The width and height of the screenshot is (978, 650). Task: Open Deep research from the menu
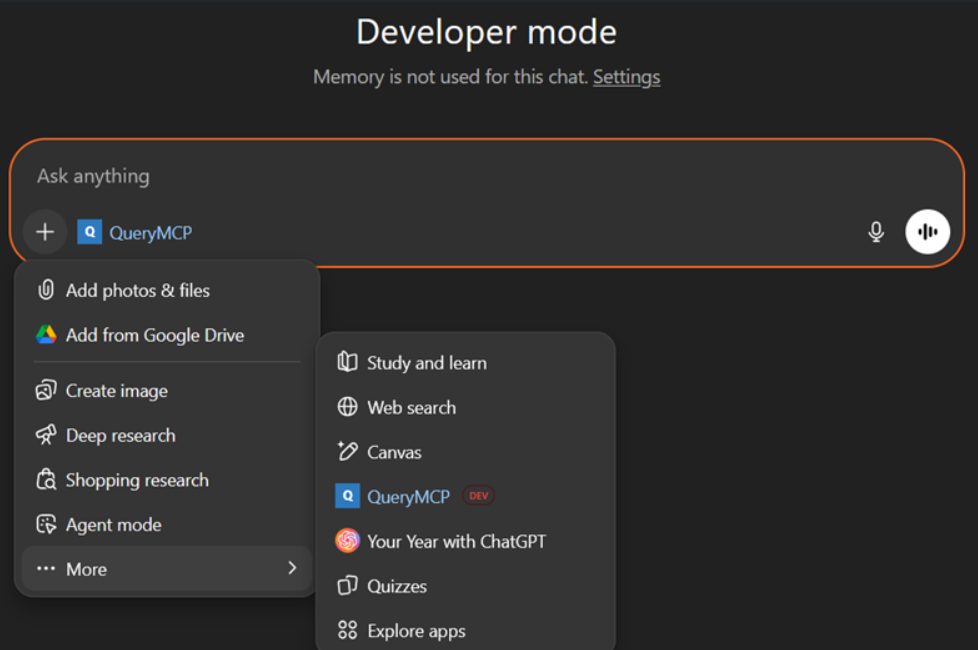[121, 435]
